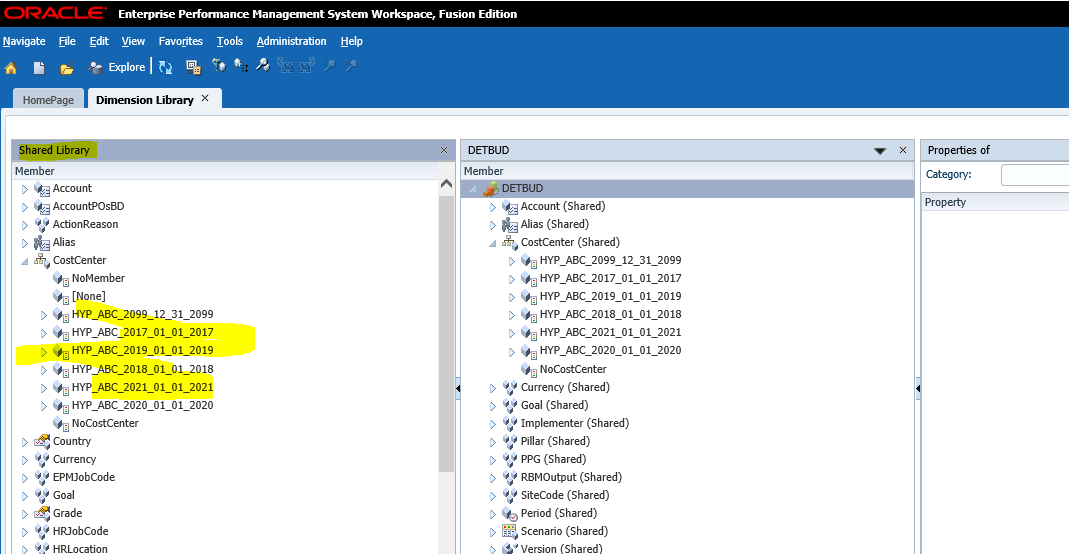Click the Country dimension icon
Screen dimensions: 1069x554
(x=42, y=441)
